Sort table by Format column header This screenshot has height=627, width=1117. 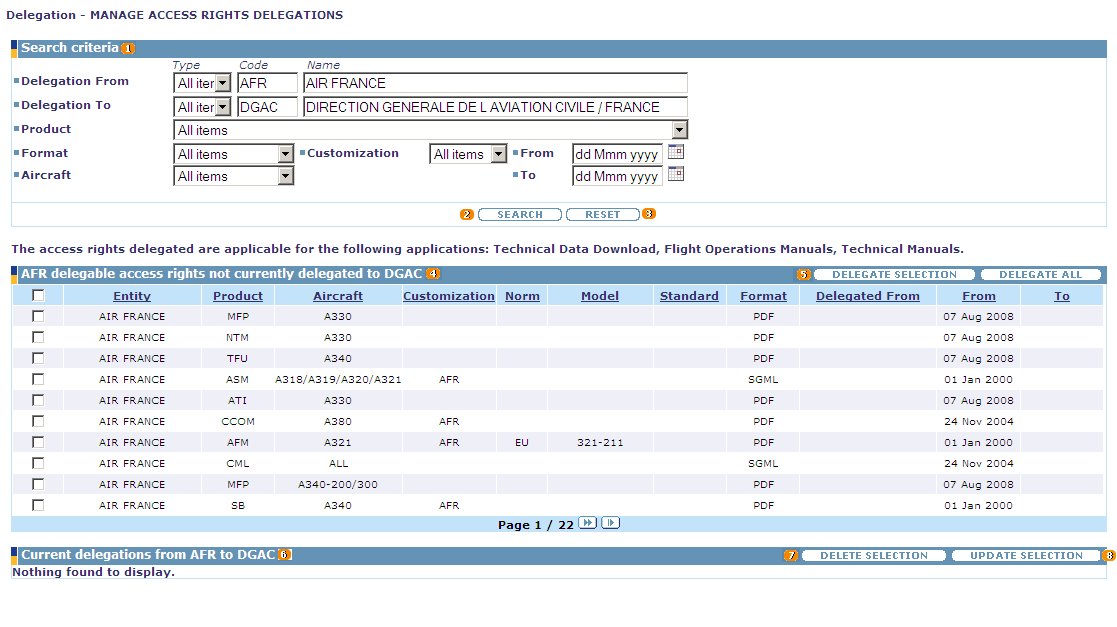[x=763, y=296]
